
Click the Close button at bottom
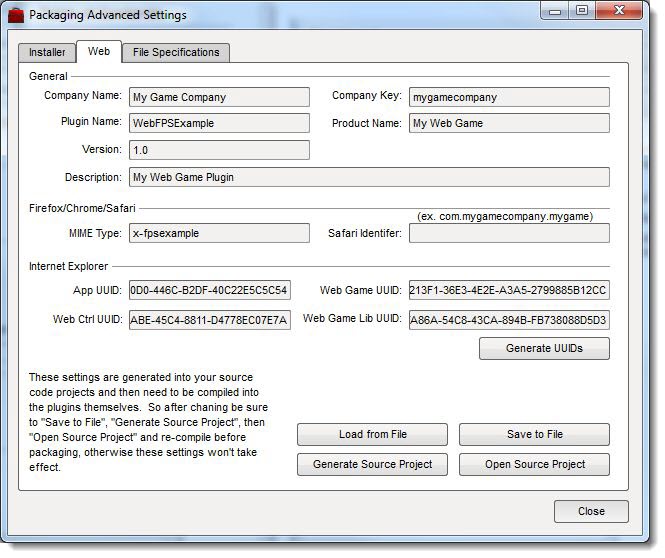591,511
